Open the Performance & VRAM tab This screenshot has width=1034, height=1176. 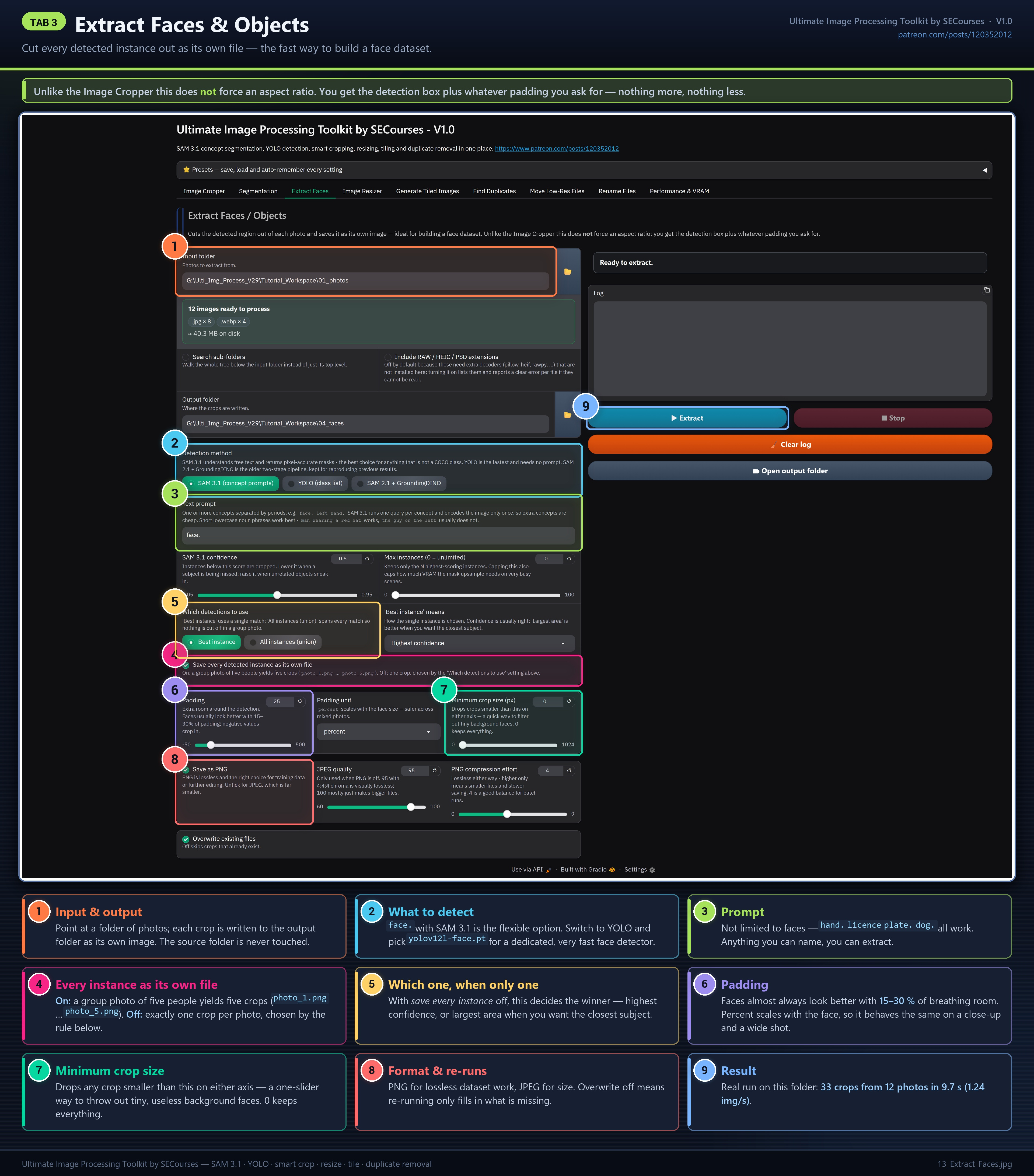[x=679, y=191]
